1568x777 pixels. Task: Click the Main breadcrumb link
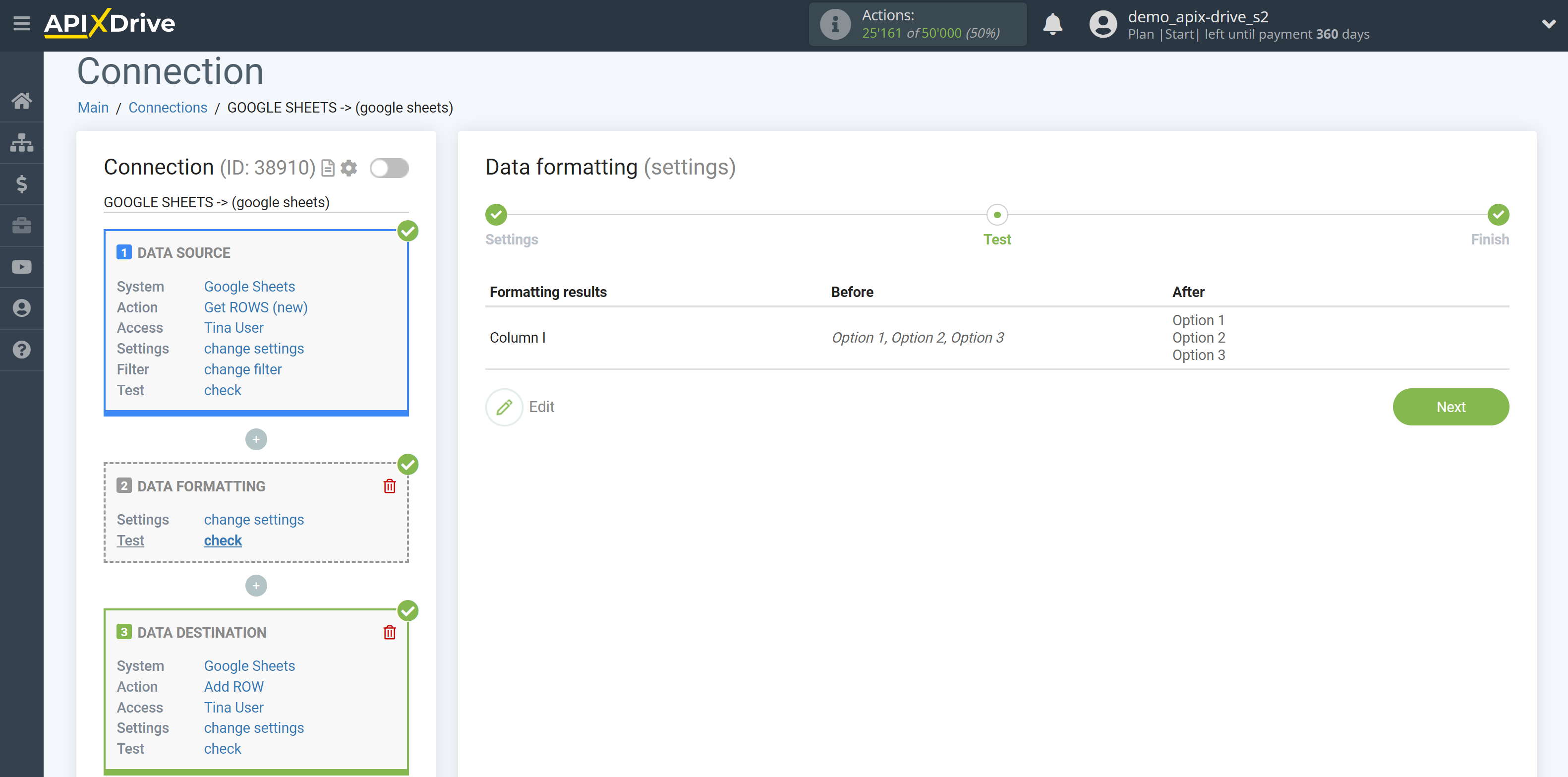click(x=93, y=108)
